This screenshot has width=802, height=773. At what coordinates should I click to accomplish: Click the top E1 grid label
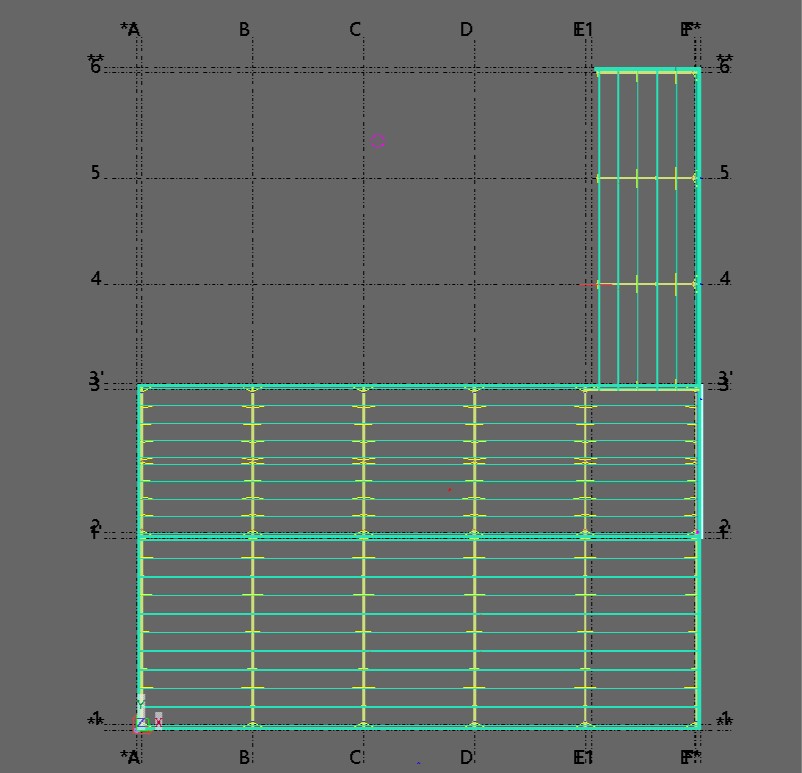tap(583, 30)
